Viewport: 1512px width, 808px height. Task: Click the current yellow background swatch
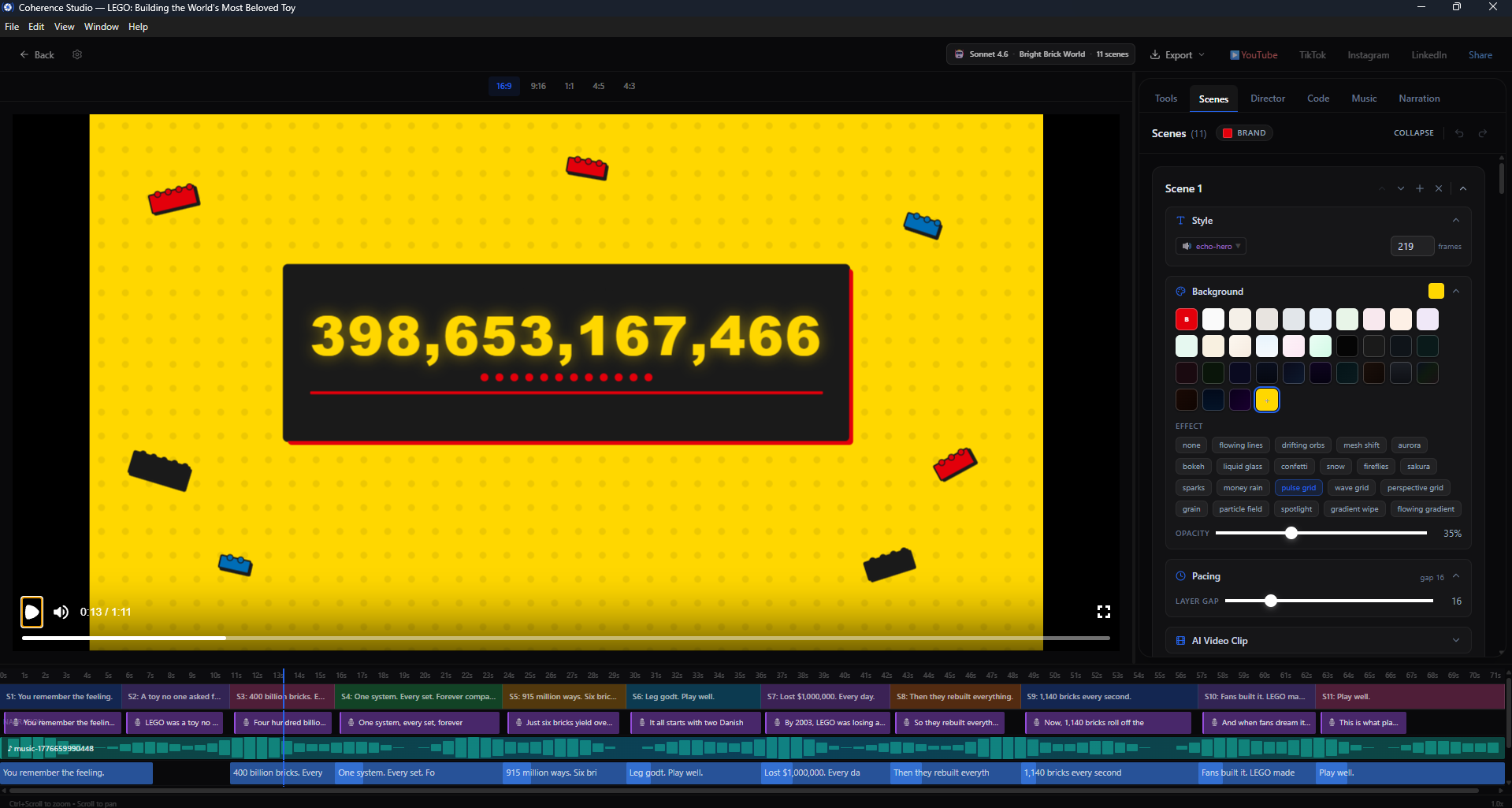pyautogui.click(x=1436, y=292)
